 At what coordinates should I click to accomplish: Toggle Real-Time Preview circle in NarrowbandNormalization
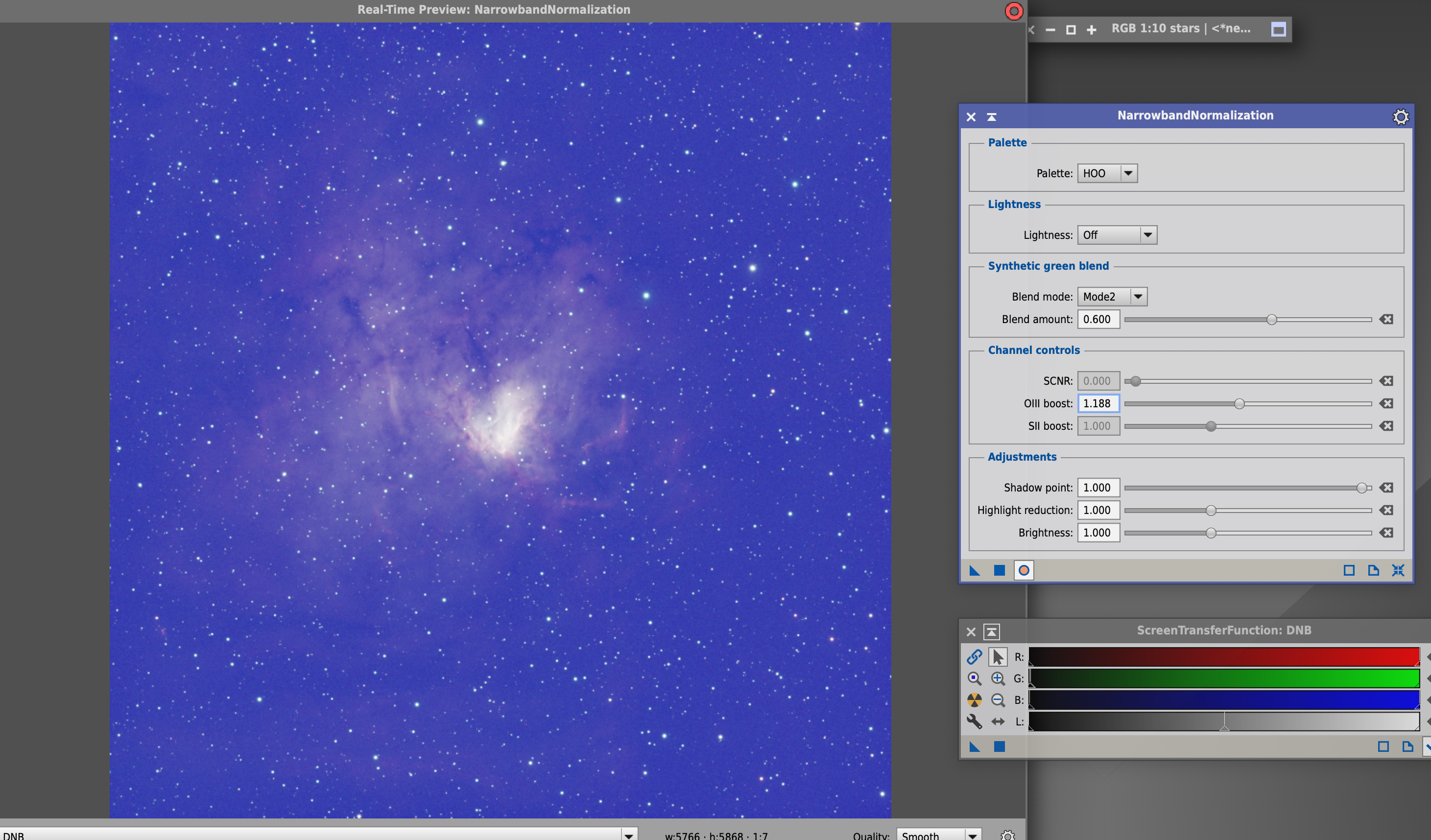[x=1024, y=570]
